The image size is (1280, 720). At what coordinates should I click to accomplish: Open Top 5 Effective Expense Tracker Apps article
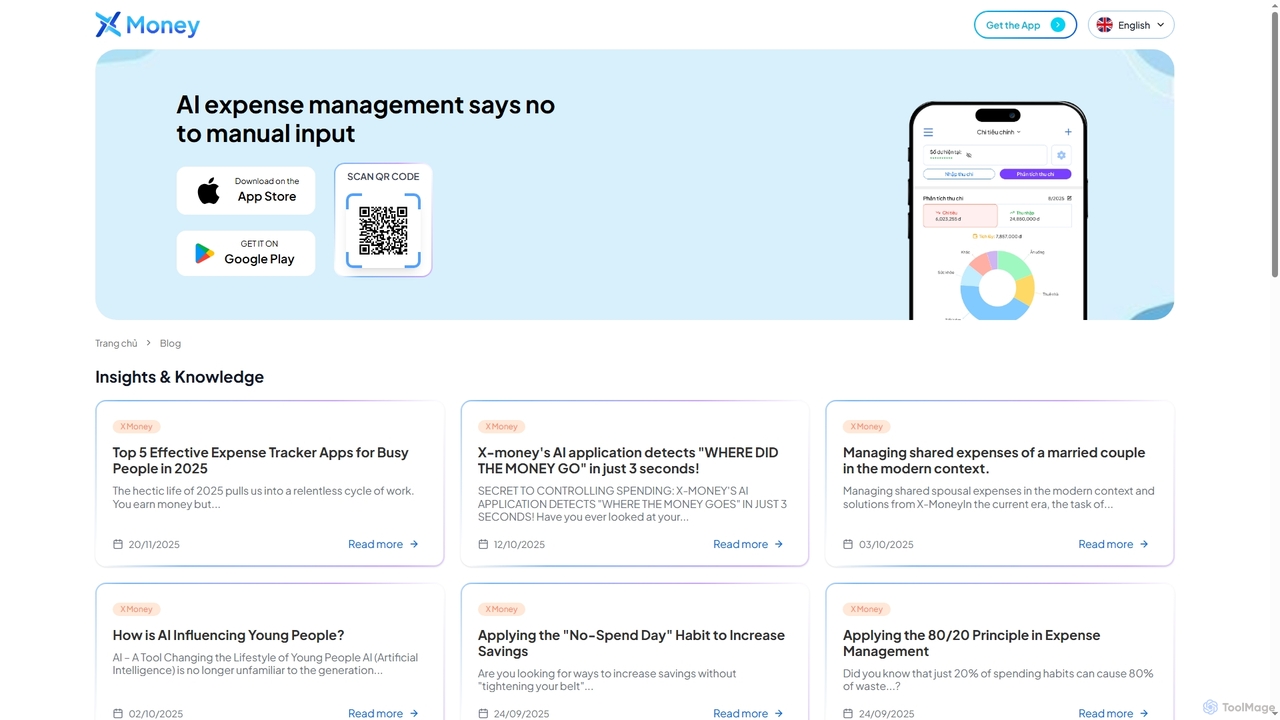[260, 460]
